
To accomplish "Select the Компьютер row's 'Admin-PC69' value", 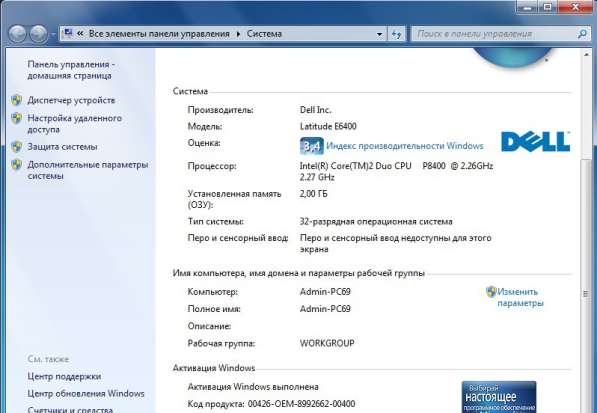I will point(325,292).
